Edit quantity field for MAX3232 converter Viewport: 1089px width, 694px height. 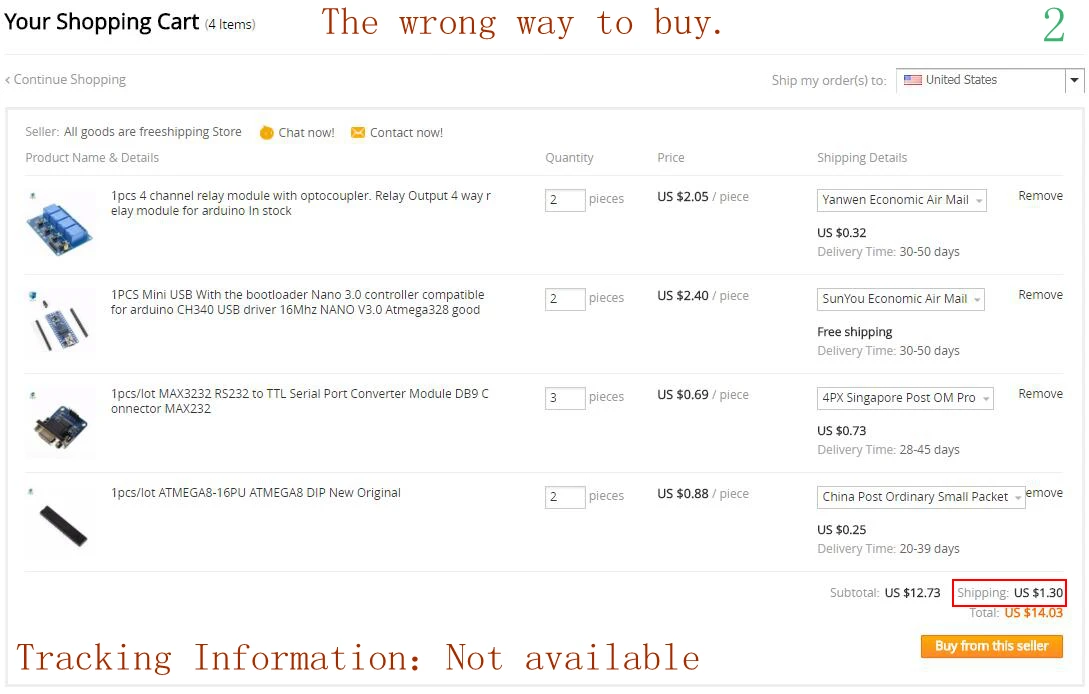(565, 398)
